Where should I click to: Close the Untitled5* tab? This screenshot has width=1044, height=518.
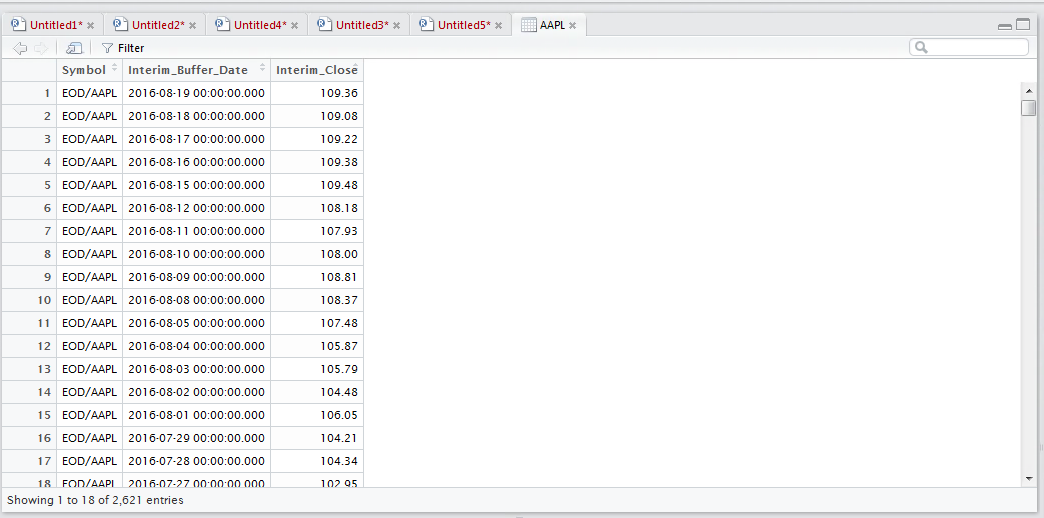tap(498, 25)
